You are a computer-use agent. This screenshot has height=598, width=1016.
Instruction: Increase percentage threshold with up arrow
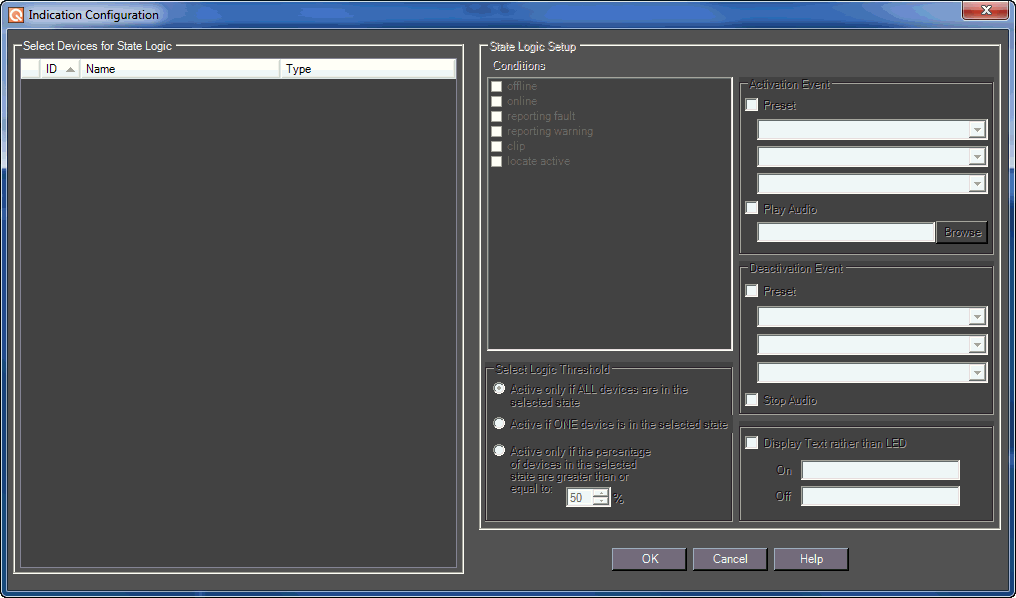600,493
